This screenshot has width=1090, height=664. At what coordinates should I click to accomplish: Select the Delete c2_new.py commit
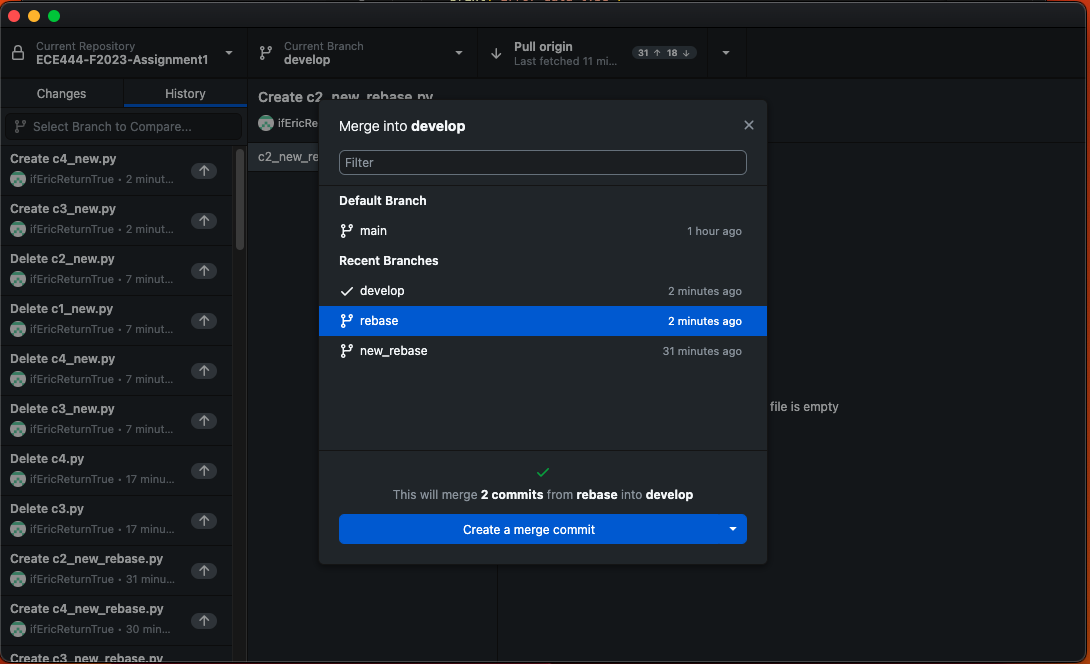[x=117, y=270]
